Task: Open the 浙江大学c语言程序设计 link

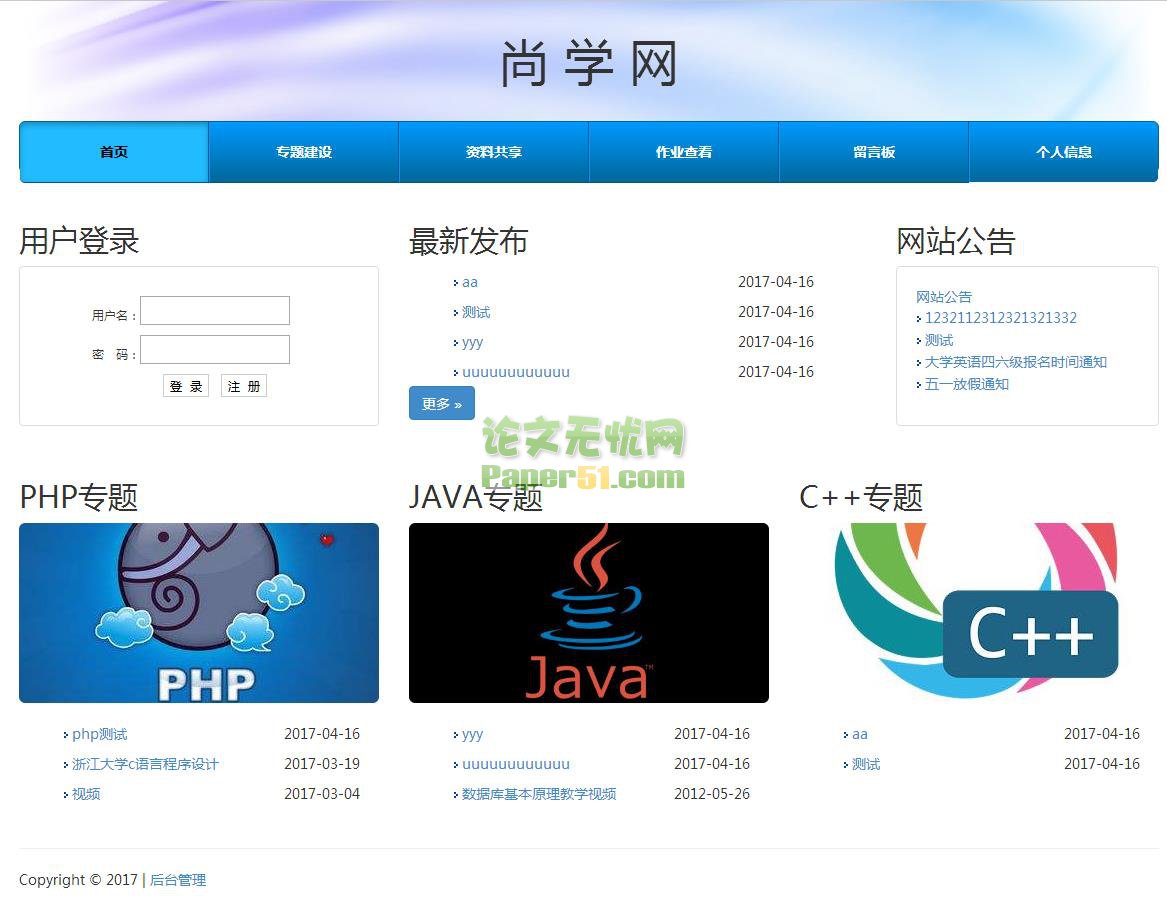Action: [x=145, y=764]
